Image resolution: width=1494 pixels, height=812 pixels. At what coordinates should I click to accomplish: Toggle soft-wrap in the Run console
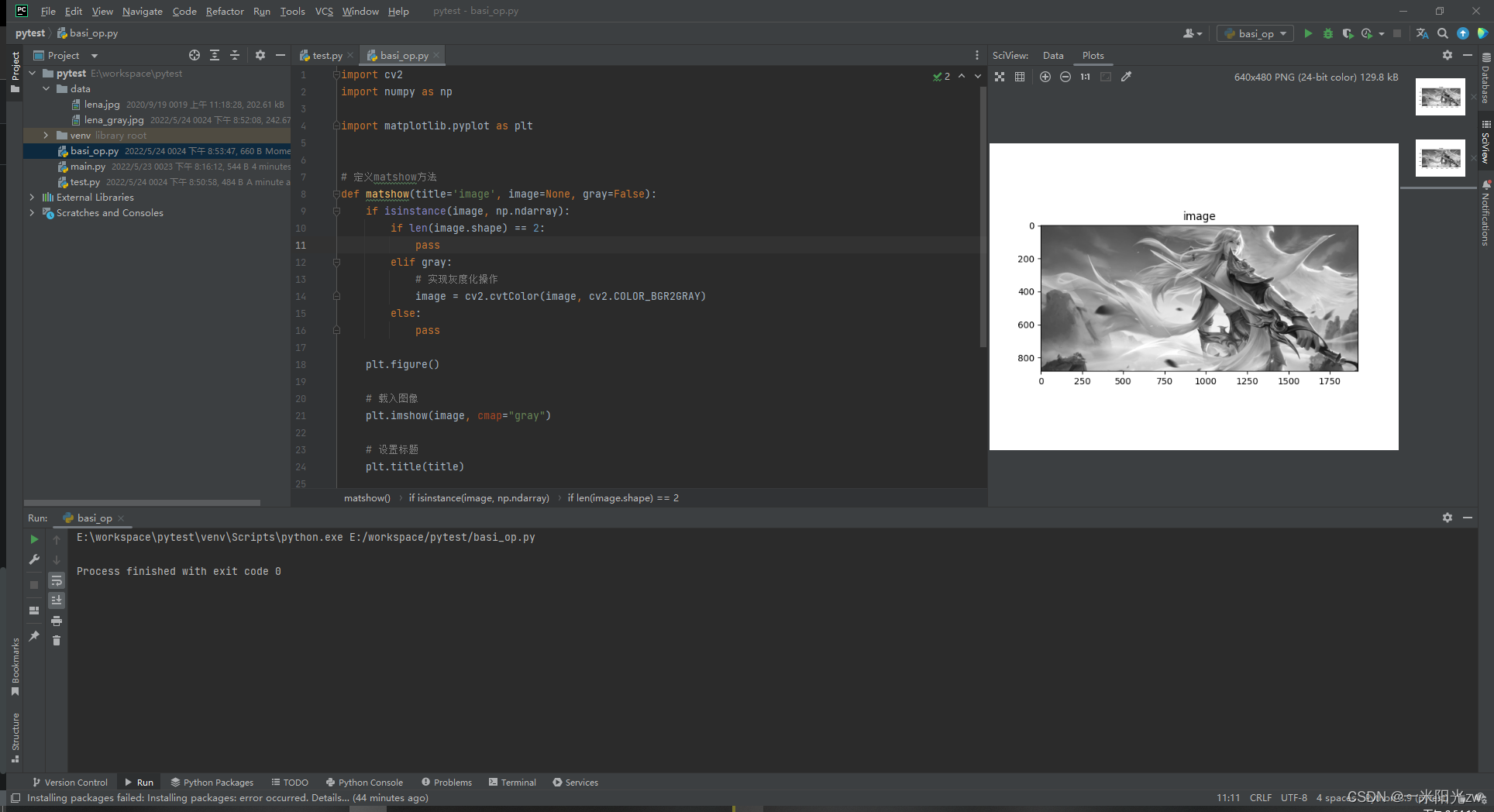[x=57, y=580]
